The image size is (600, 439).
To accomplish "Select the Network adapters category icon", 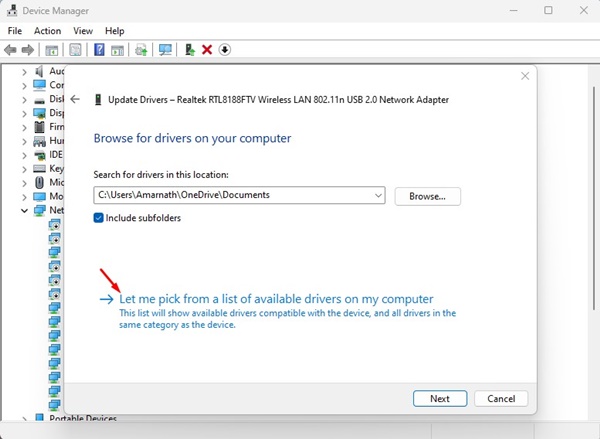I will 39,211.
